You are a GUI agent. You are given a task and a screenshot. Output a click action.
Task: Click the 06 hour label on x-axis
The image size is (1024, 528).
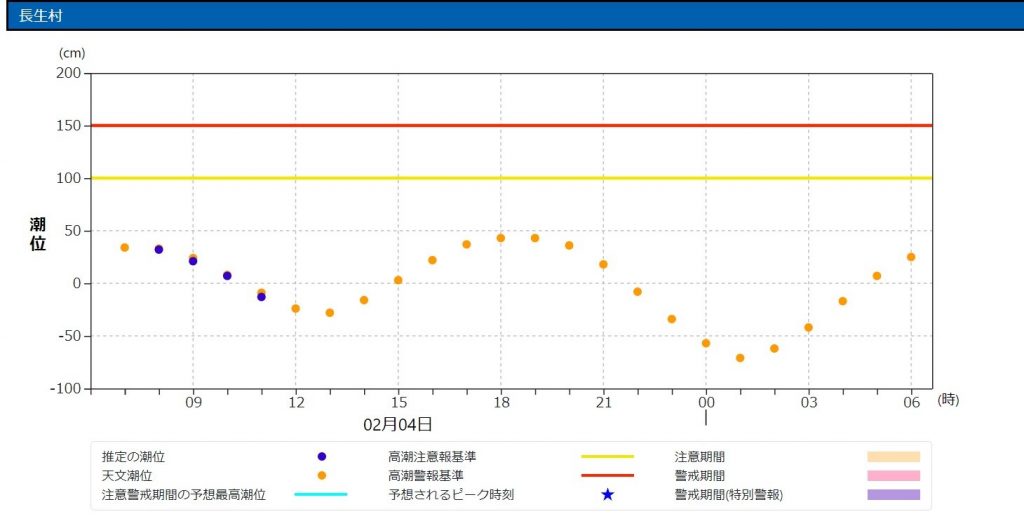(x=911, y=403)
